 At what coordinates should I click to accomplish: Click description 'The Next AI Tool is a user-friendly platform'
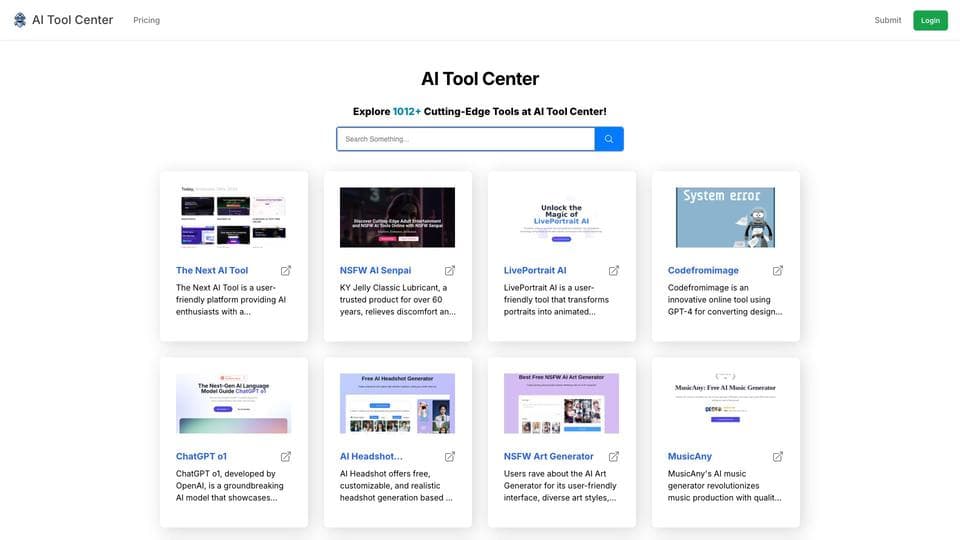(231, 299)
